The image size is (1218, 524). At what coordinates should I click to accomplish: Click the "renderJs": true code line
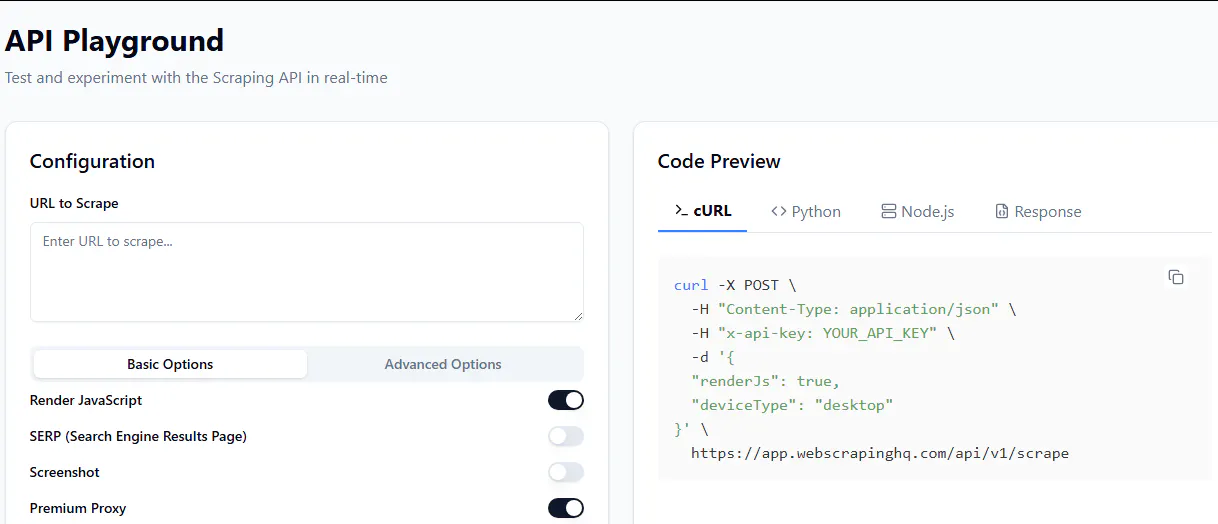[x=765, y=381]
